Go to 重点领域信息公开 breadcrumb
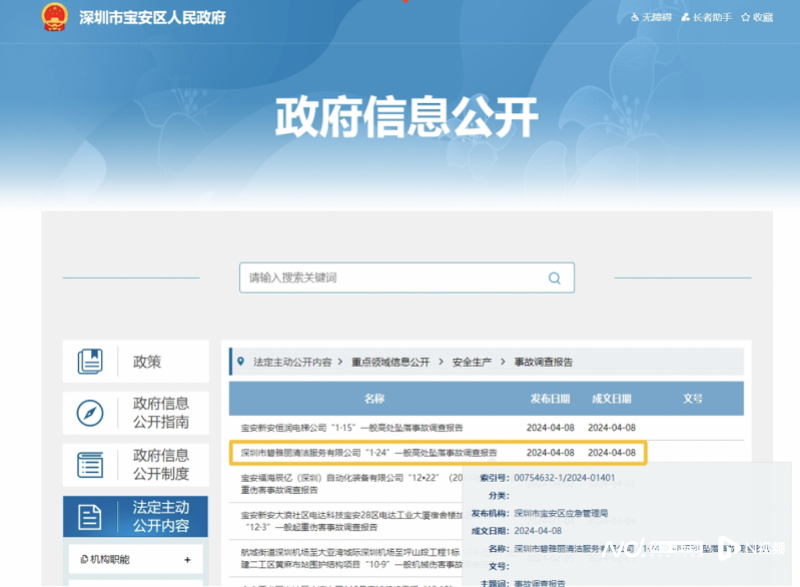Screen dimensions: 800x587 point(389,362)
